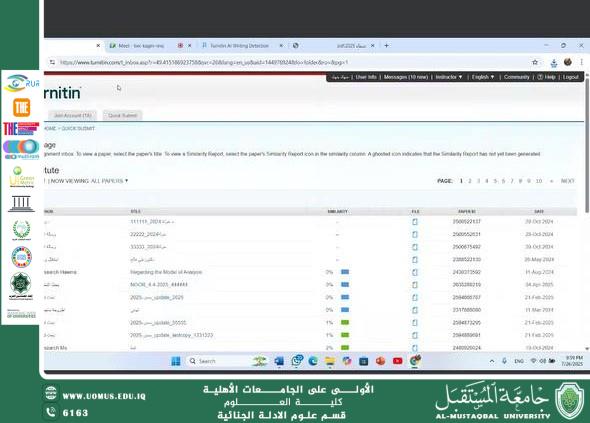Image resolution: width=590 pixels, height=423 pixels.
Task: Open File Explorer from the taskbar
Action: click(x=330, y=361)
